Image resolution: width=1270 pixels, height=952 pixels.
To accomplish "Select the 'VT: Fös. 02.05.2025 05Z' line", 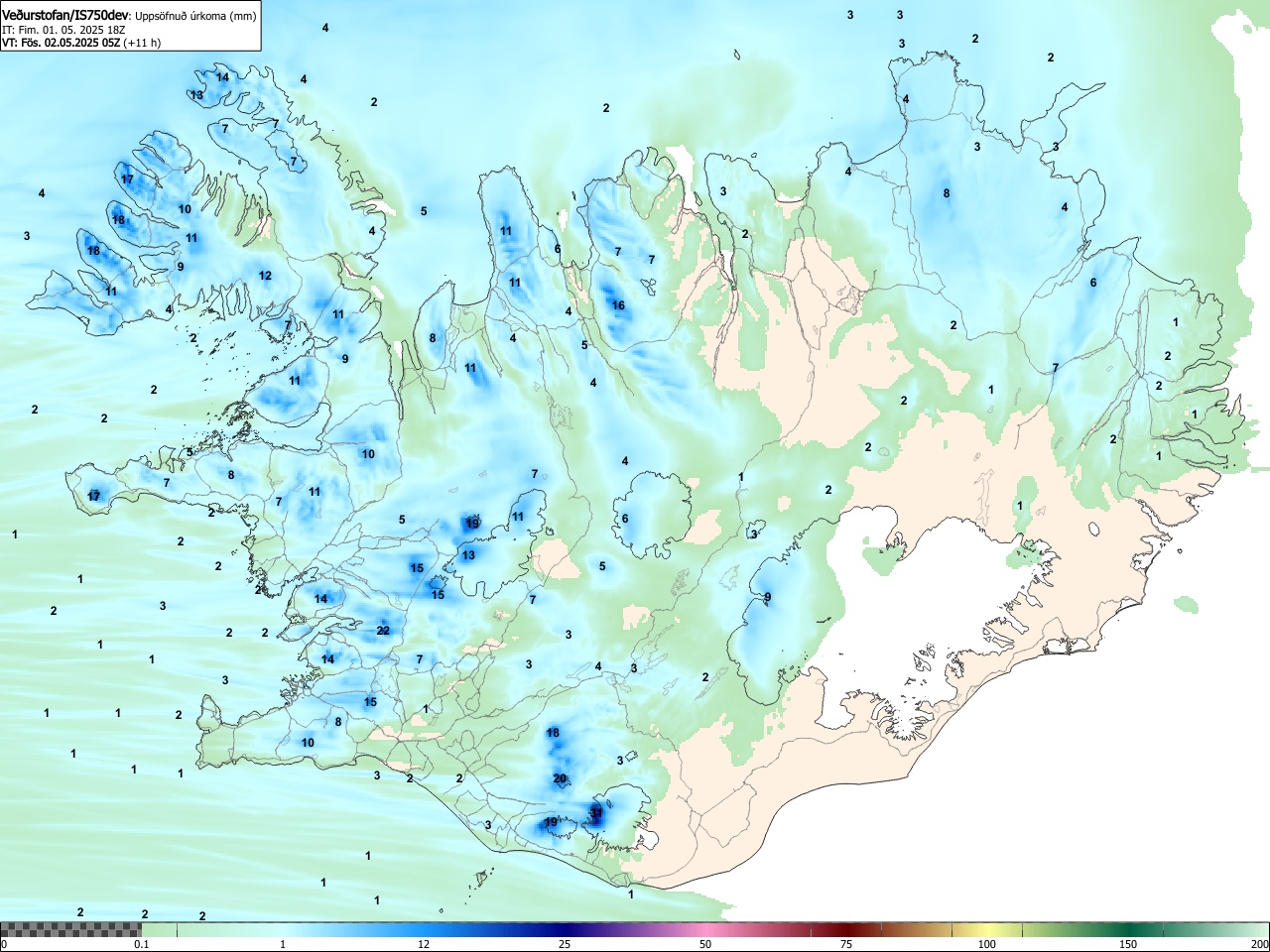I will pyautogui.click(x=62, y=43).
